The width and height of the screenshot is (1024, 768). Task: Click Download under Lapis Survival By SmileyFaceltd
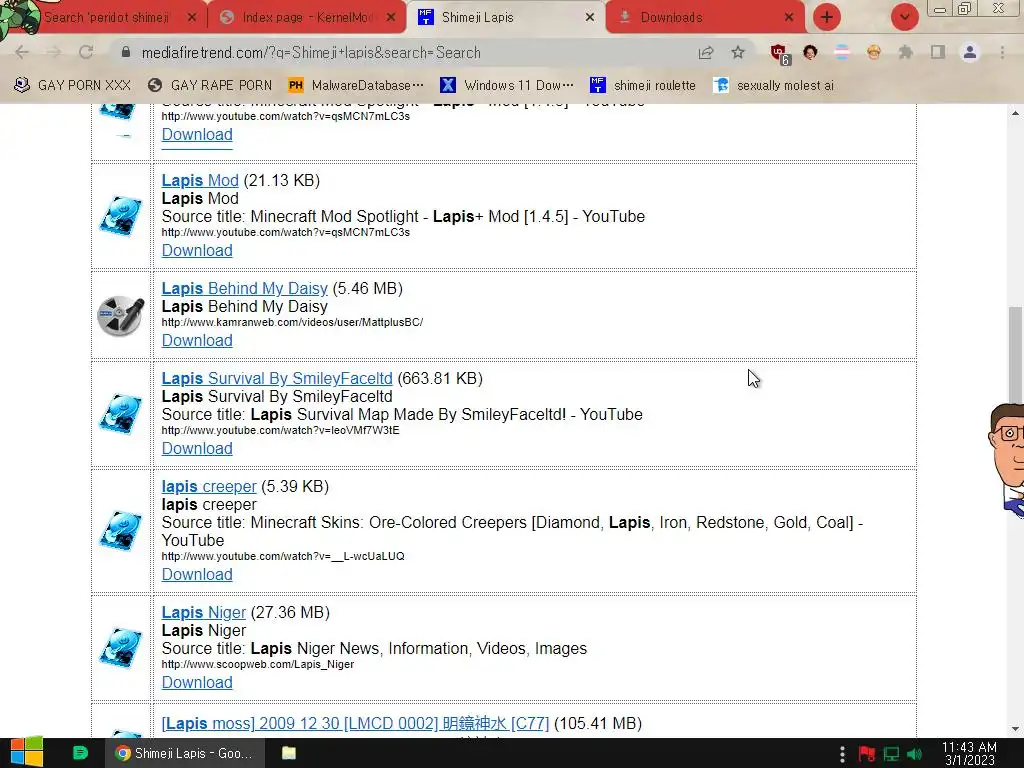[x=197, y=449]
